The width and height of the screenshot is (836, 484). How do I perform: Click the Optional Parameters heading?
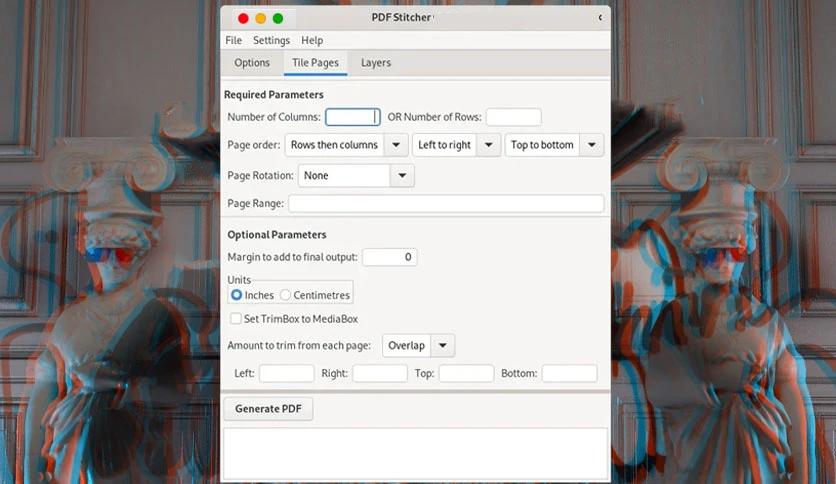click(277, 235)
